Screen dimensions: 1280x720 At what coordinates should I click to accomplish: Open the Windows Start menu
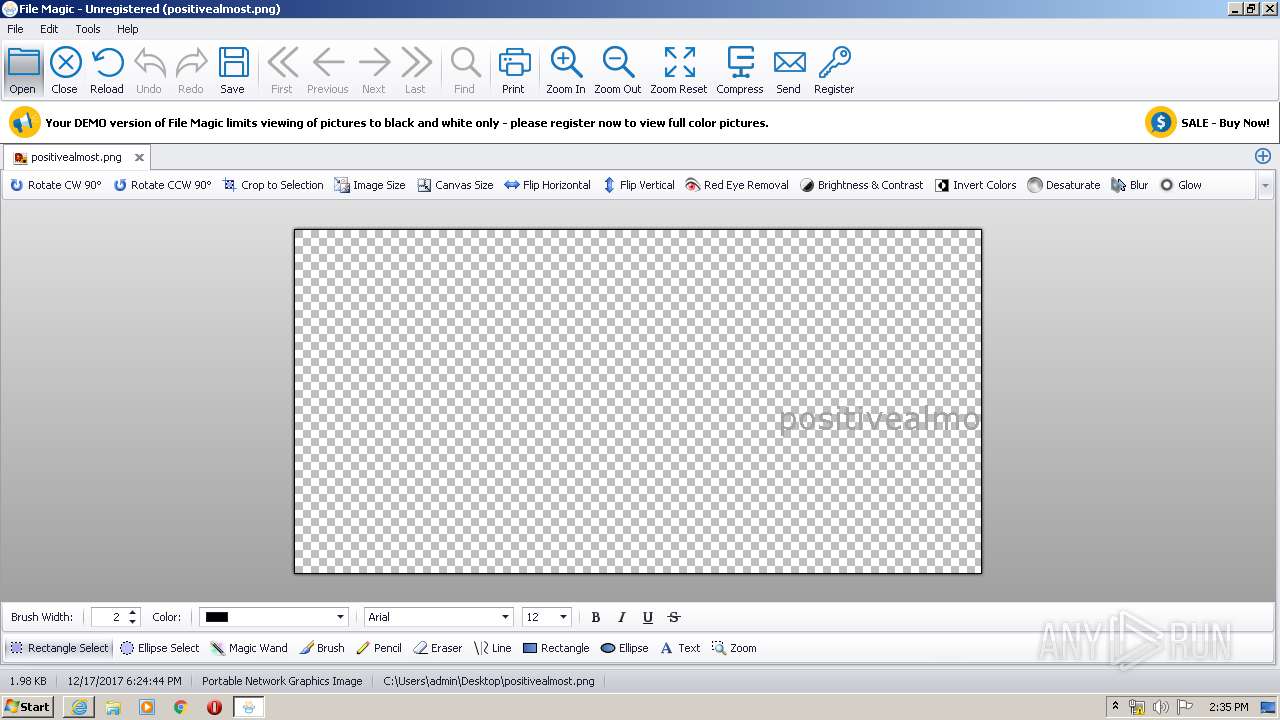tap(28, 706)
